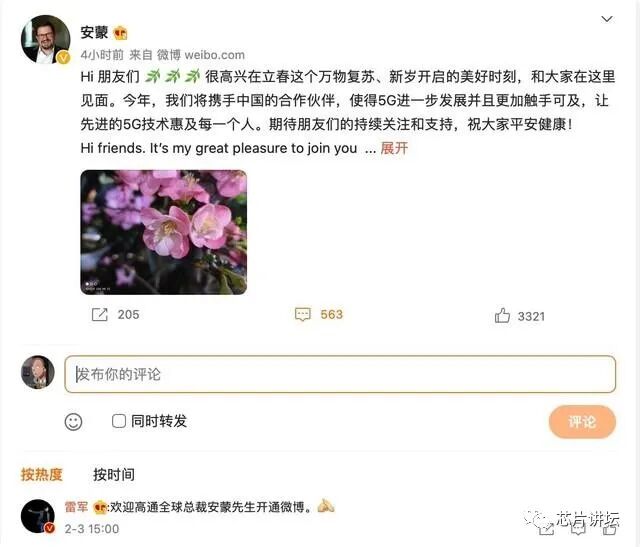Open comments via the 563 bubble icon
This screenshot has width=640, height=547.
tap(303, 314)
